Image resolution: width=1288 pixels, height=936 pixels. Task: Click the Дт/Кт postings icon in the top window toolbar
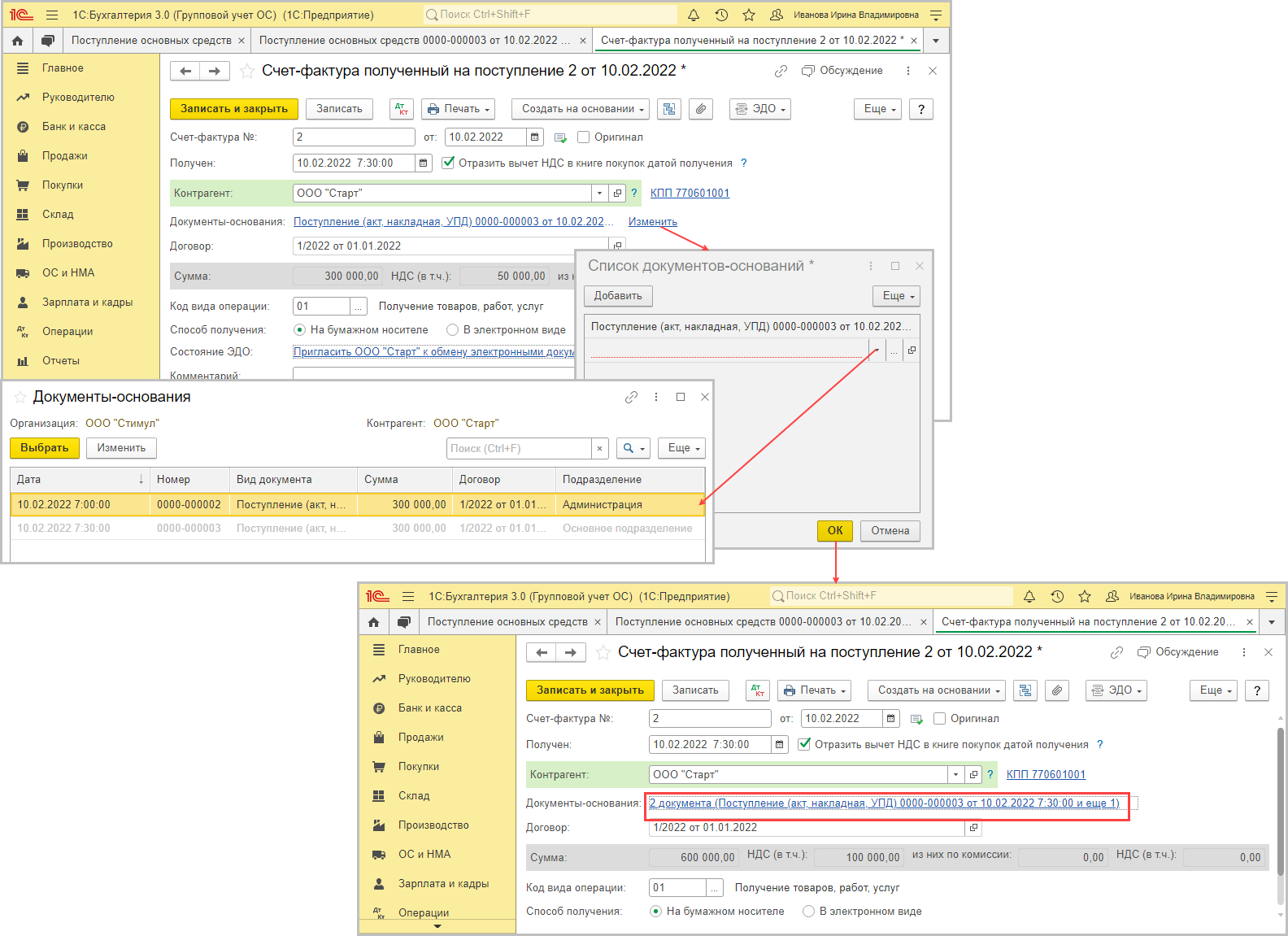402,109
